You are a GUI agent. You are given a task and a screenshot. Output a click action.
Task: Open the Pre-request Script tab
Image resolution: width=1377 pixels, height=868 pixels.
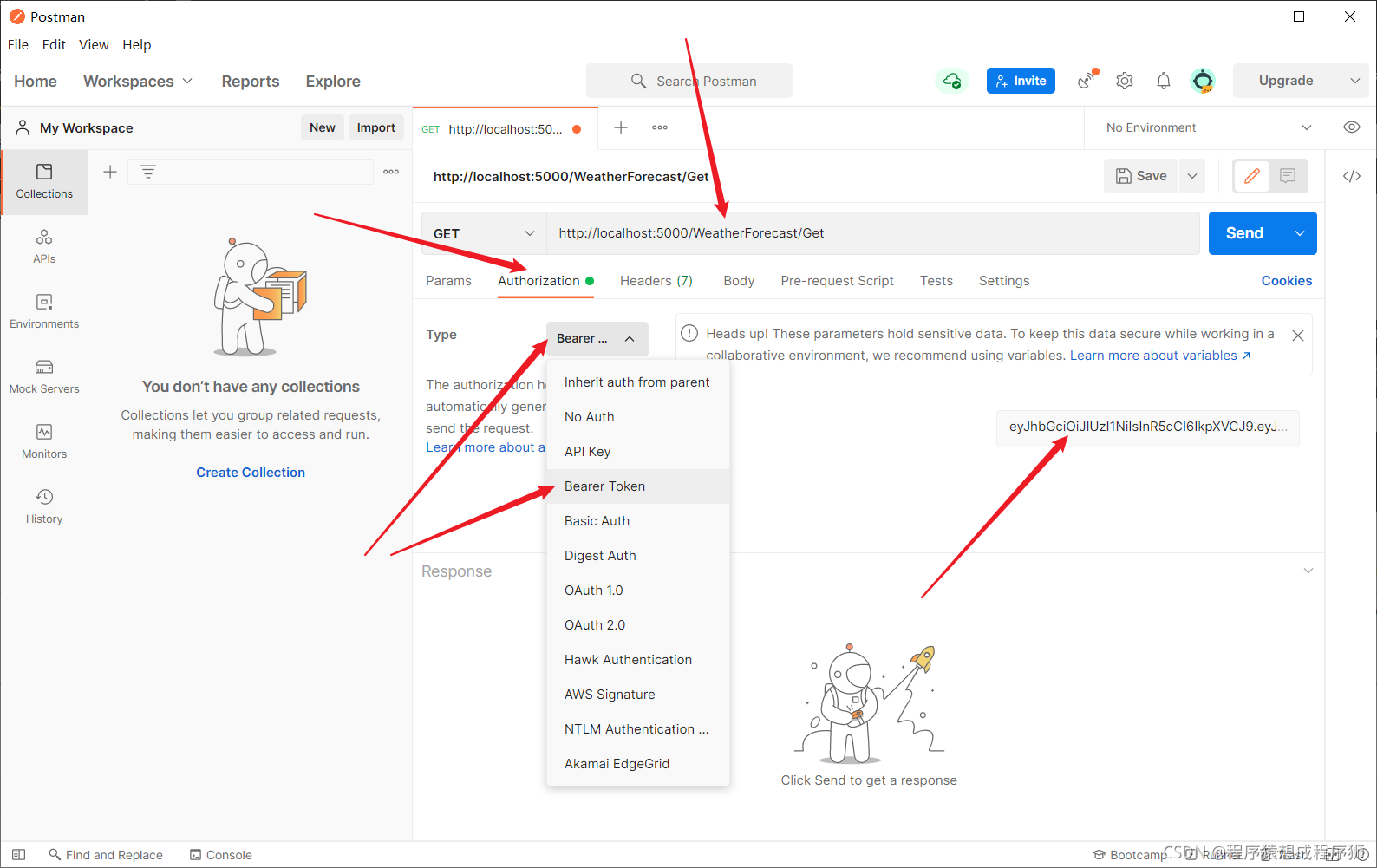tap(837, 280)
